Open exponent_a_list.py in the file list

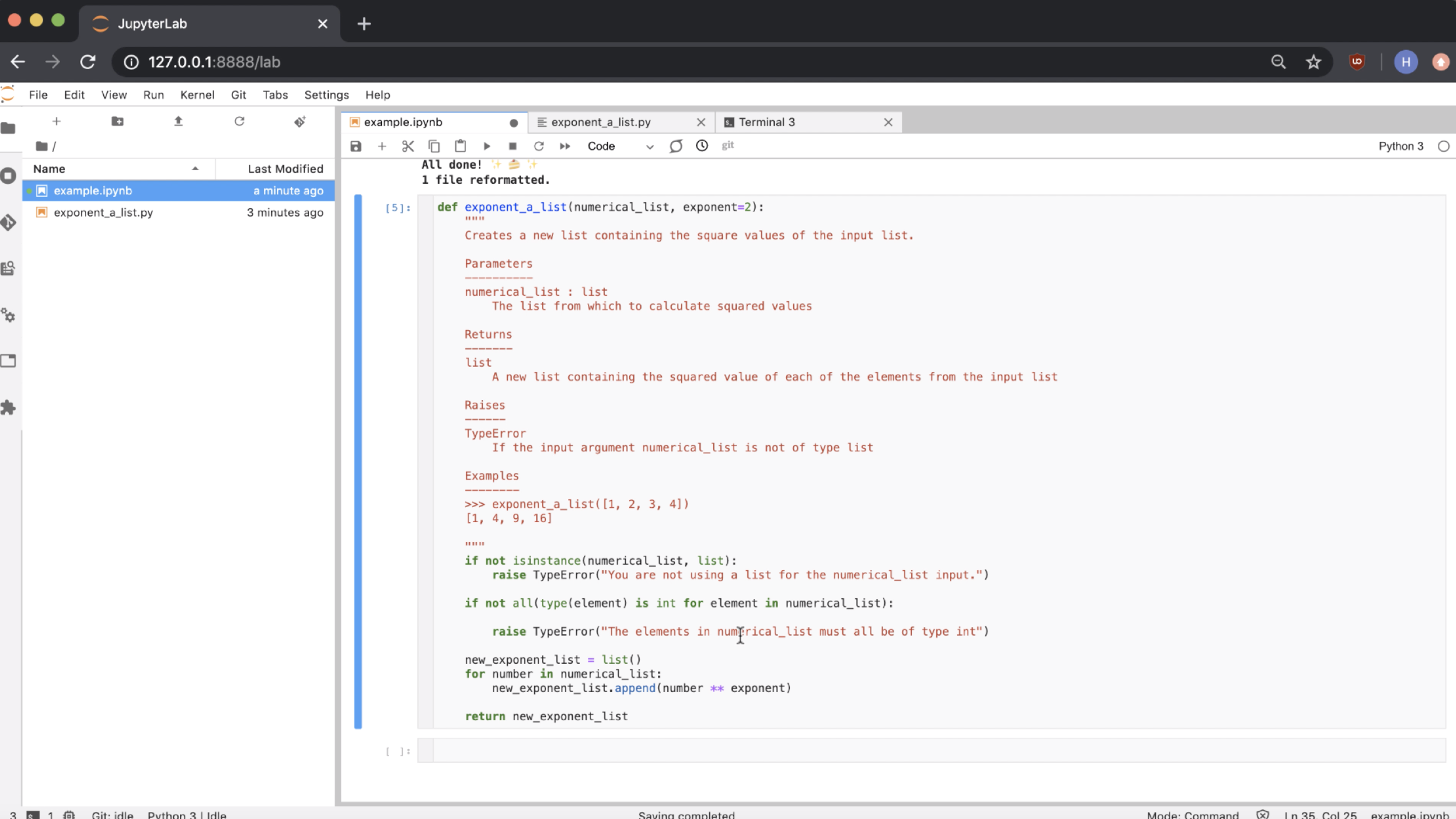click(103, 213)
